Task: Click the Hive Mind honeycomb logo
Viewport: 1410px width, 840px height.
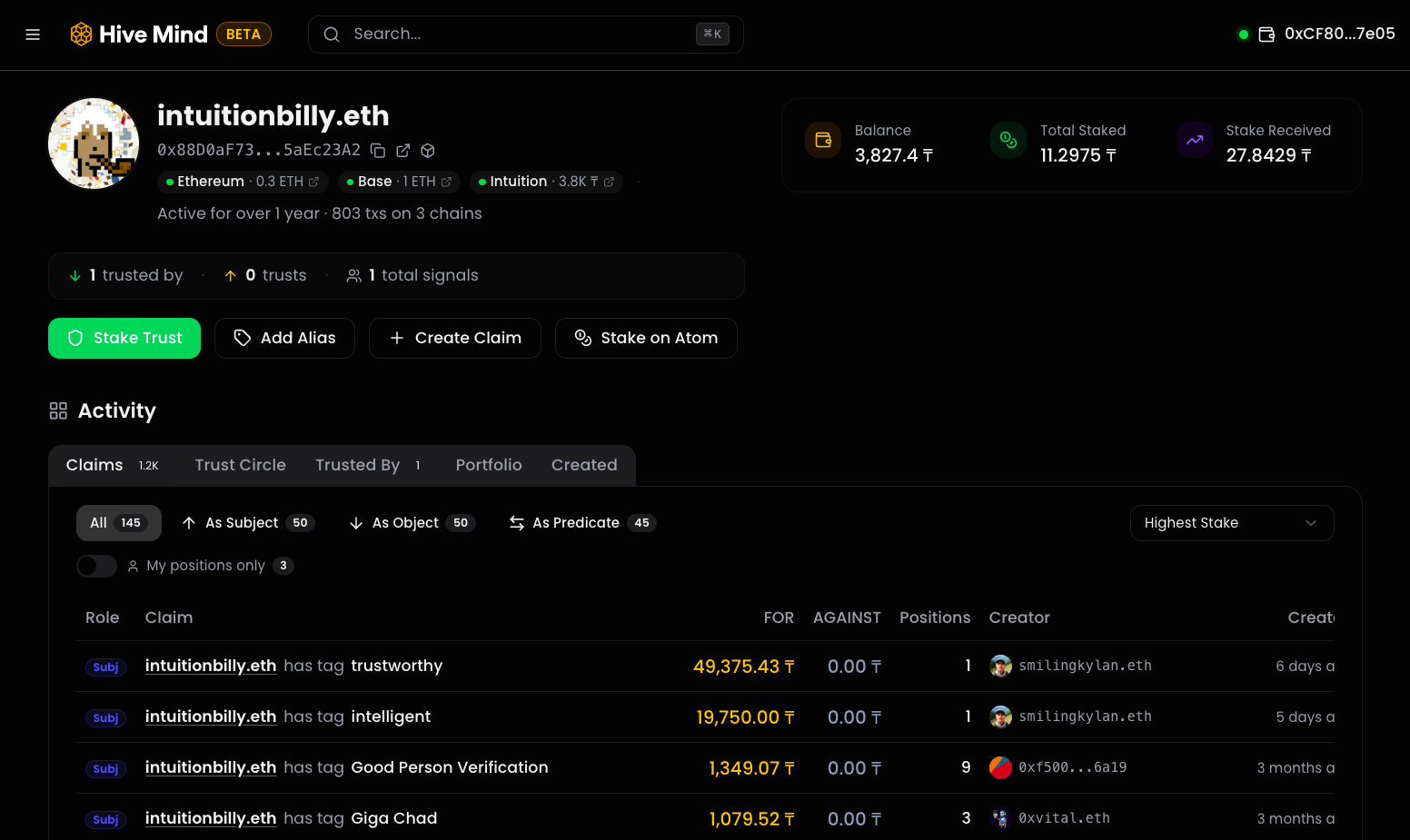Action: pyautogui.click(x=81, y=34)
